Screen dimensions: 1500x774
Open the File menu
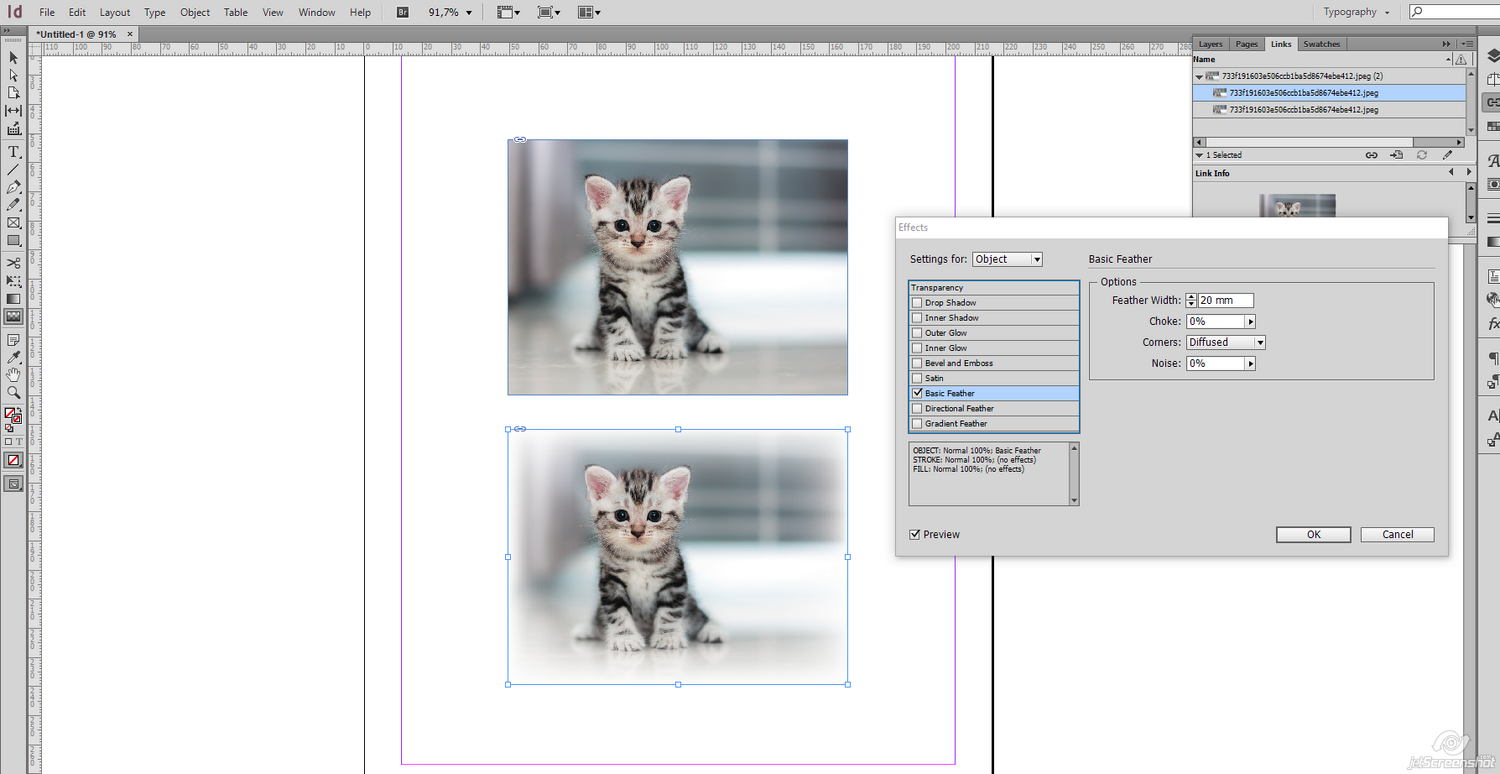[47, 12]
